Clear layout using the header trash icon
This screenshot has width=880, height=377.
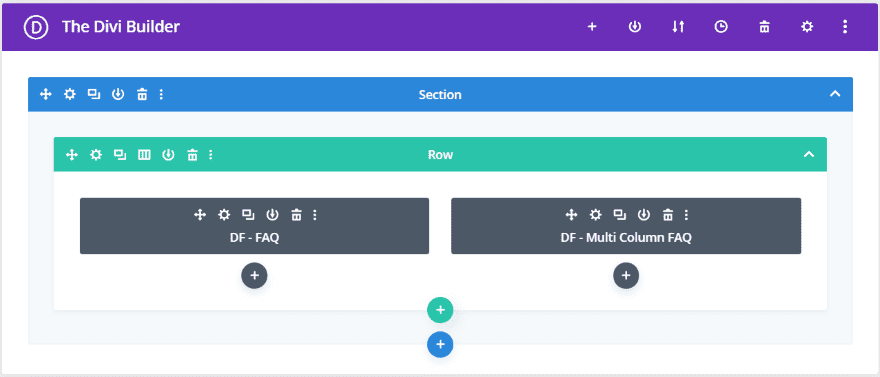pos(764,27)
